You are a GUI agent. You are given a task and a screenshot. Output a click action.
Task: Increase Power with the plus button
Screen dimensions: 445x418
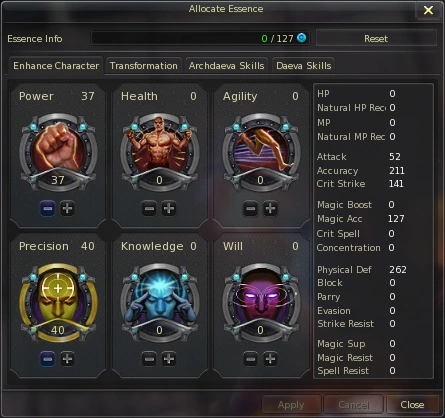tap(67, 209)
